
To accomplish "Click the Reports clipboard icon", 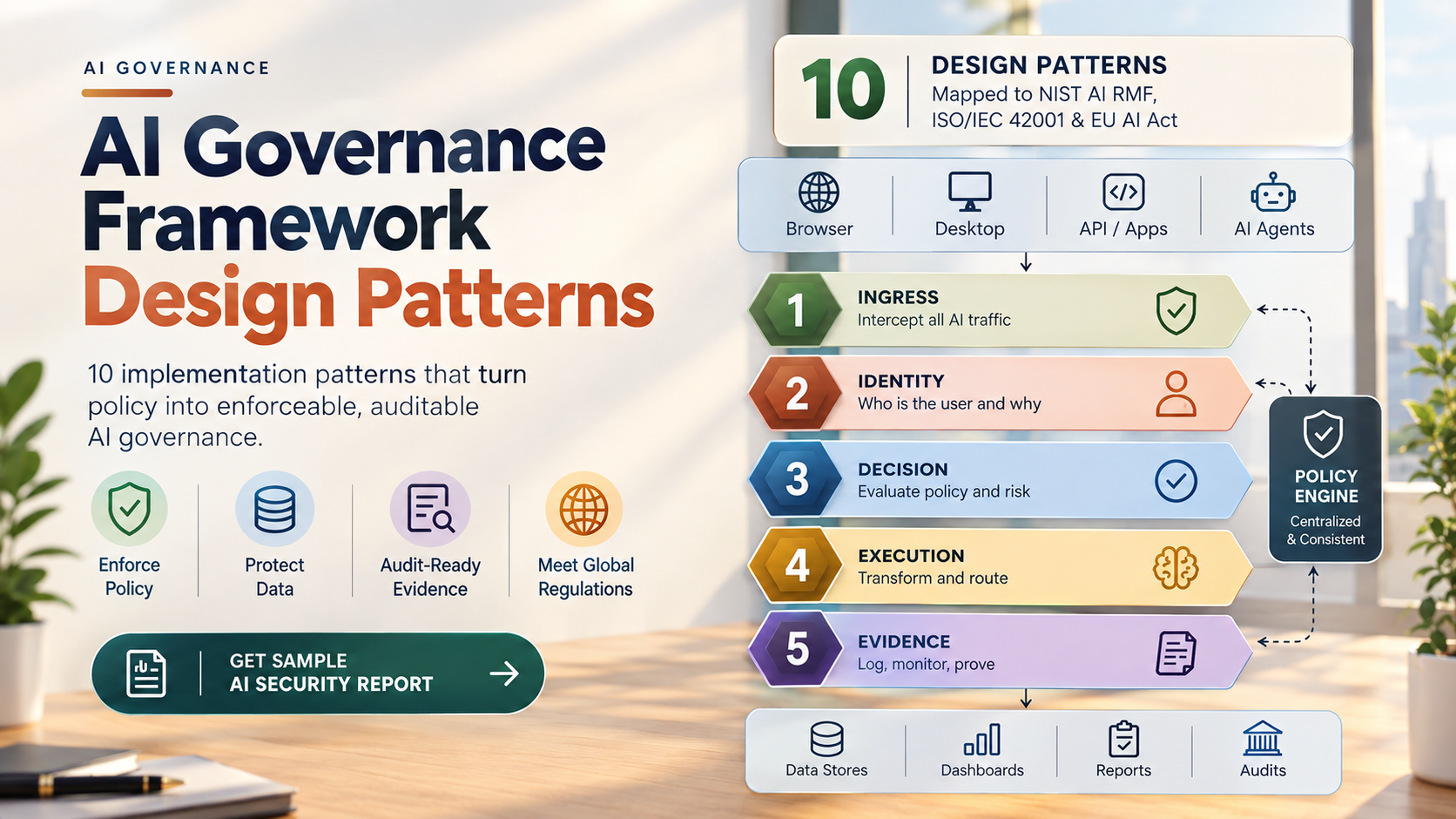I will click(1123, 739).
